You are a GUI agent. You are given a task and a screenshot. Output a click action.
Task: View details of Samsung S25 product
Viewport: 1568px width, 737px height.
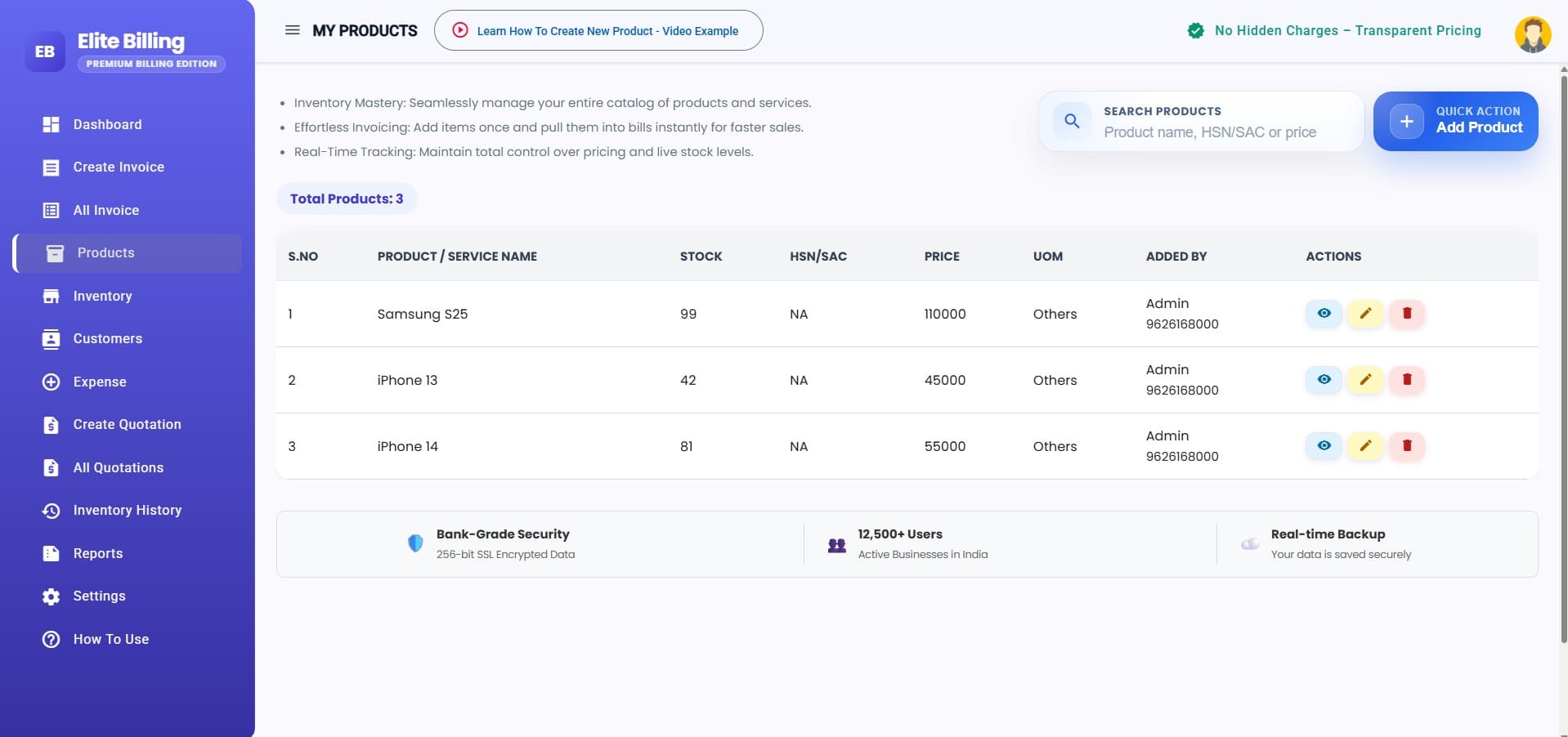click(1324, 314)
